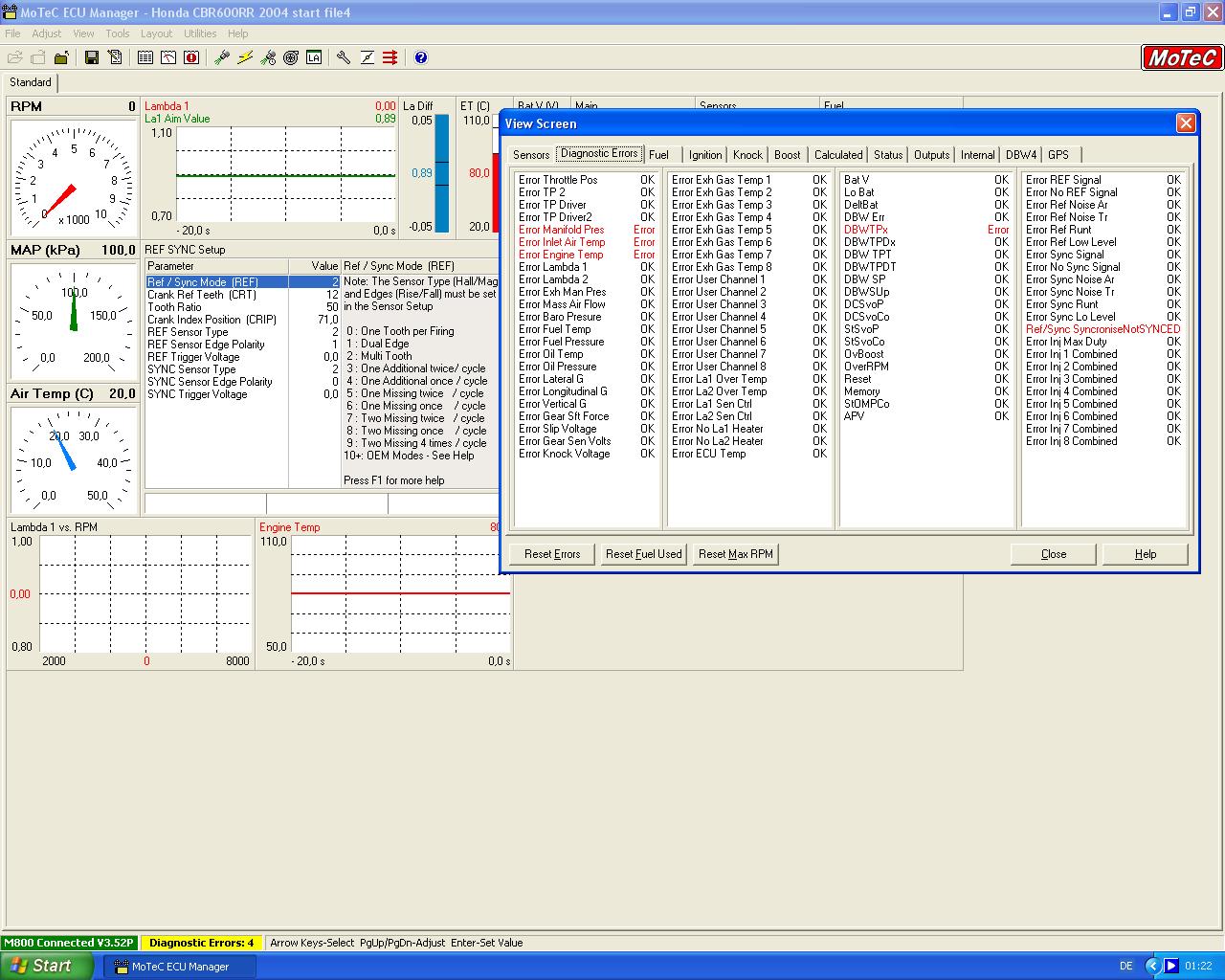Switch to the Outputs tab
1225x980 pixels.
(x=931, y=155)
